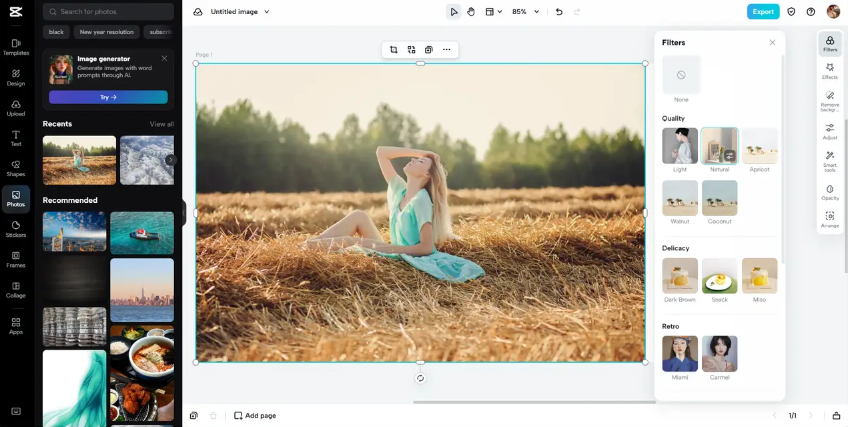The image size is (848, 427).
Task: Open the Design sidebar panel
Action: 16,77
